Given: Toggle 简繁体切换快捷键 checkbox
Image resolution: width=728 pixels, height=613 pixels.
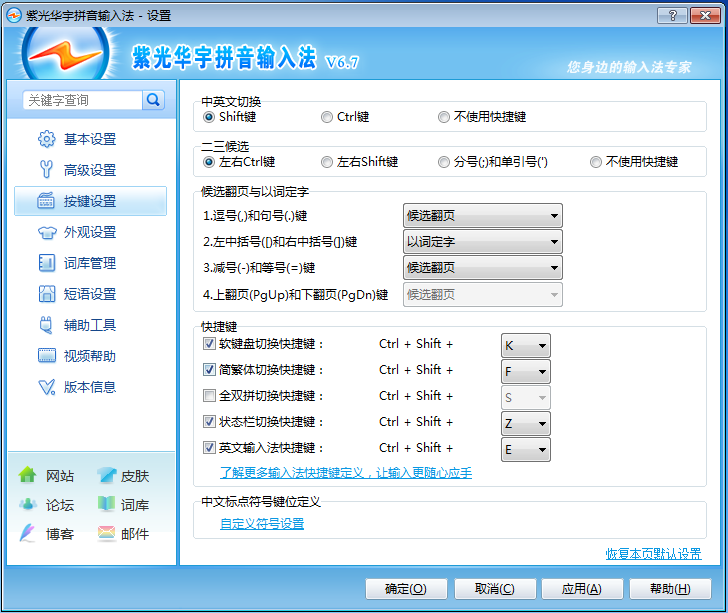Looking at the screenshot, I should click(209, 370).
